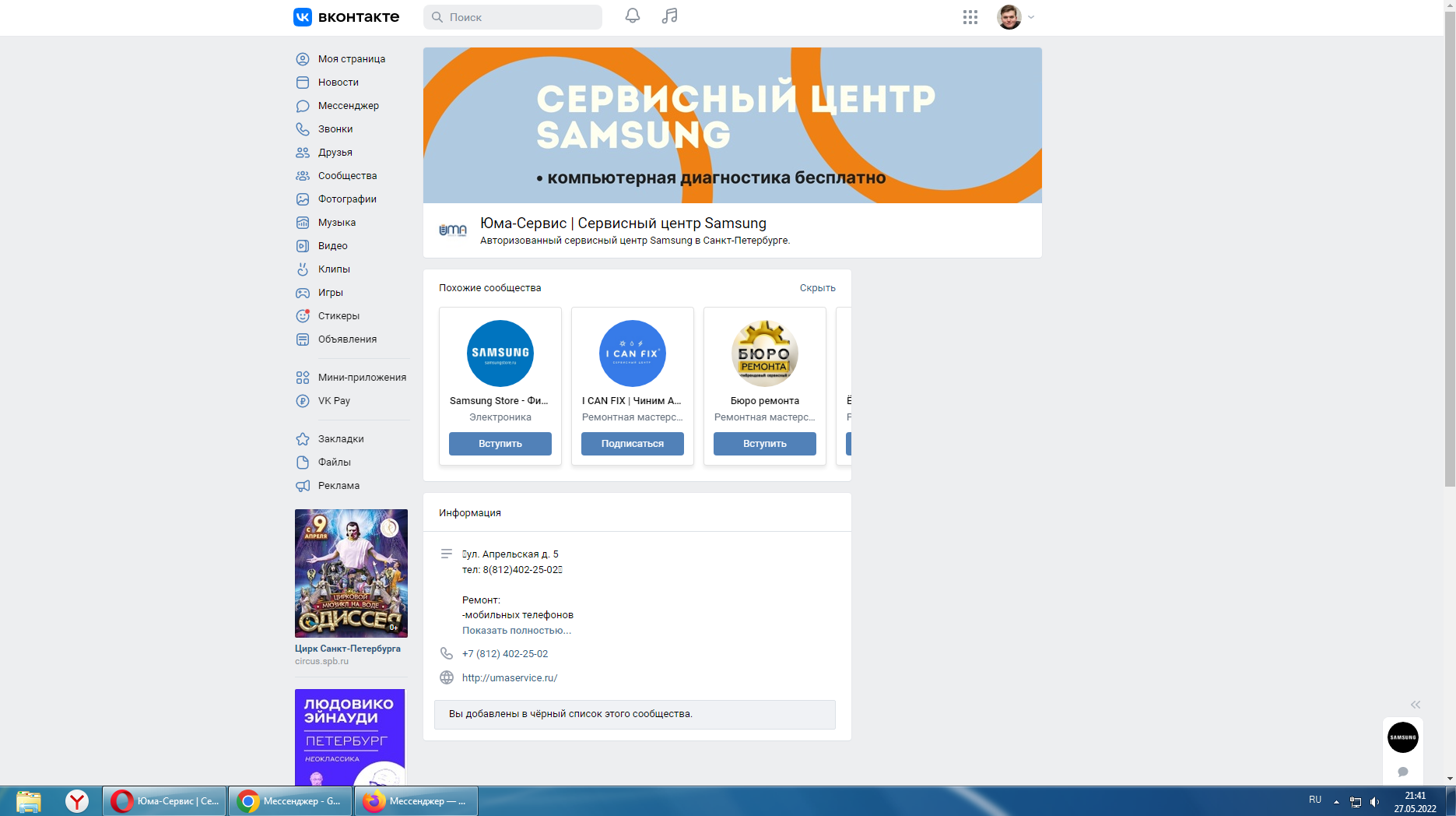
Task: Open Samsung chat bubble avatar
Action: coord(1403,737)
